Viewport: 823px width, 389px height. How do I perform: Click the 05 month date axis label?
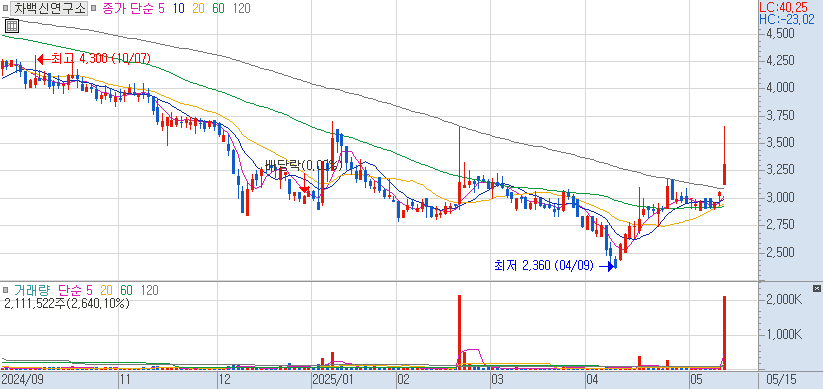point(697,380)
